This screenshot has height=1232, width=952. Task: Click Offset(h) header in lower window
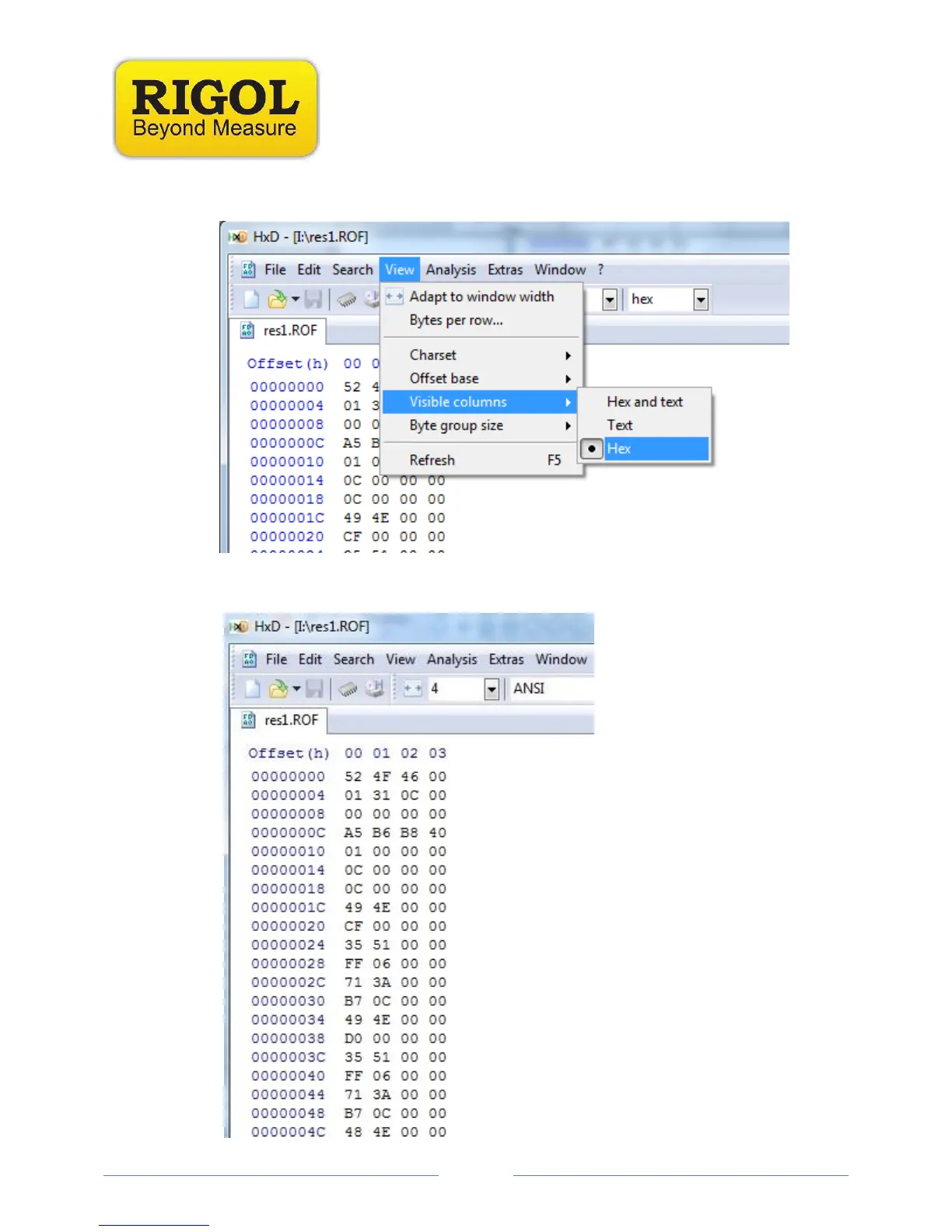click(x=289, y=753)
